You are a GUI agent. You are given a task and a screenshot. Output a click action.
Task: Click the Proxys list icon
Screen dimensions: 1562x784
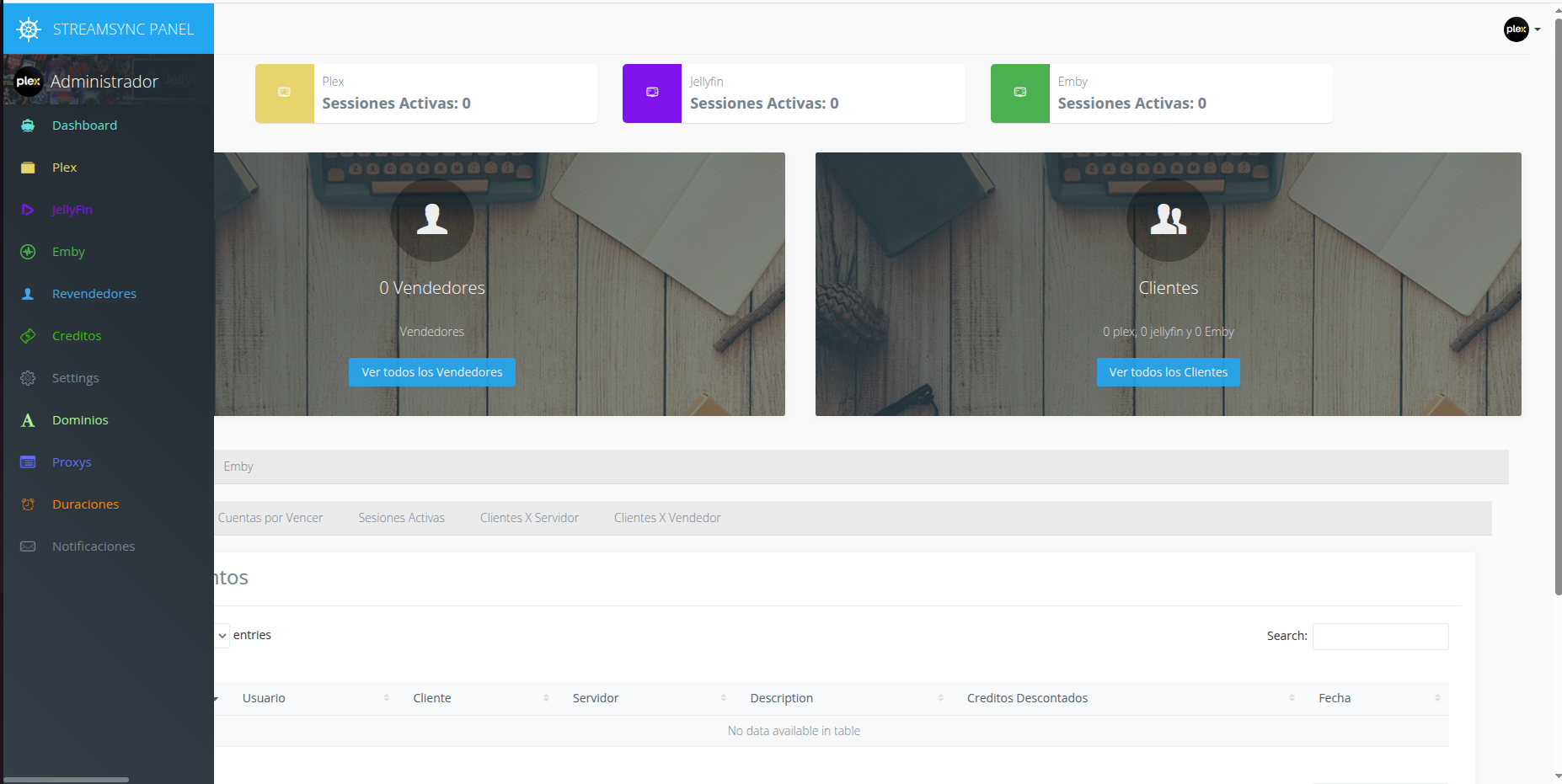click(28, 462)
